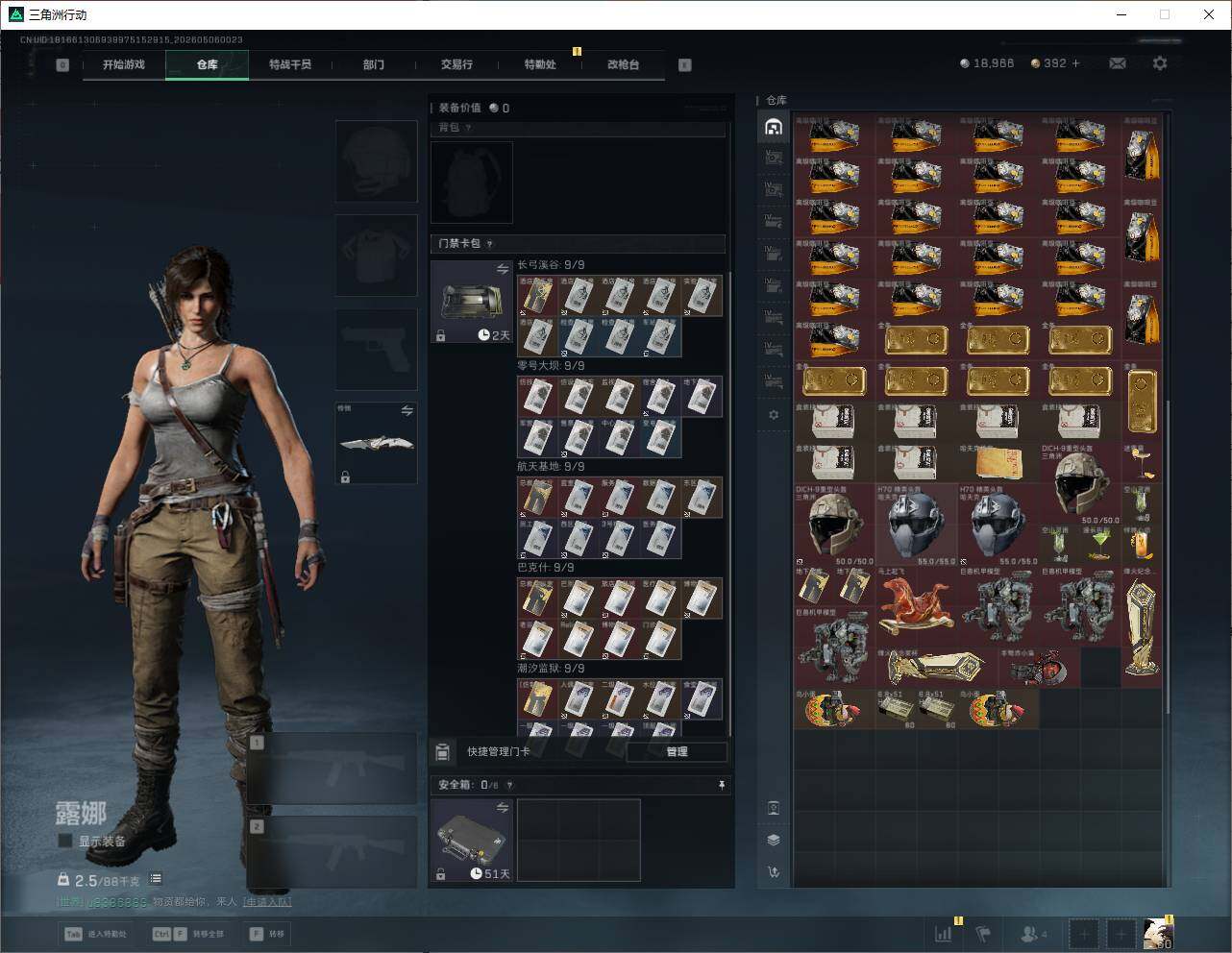Click the stacked layers icon in warehouse sidebar

774,840
